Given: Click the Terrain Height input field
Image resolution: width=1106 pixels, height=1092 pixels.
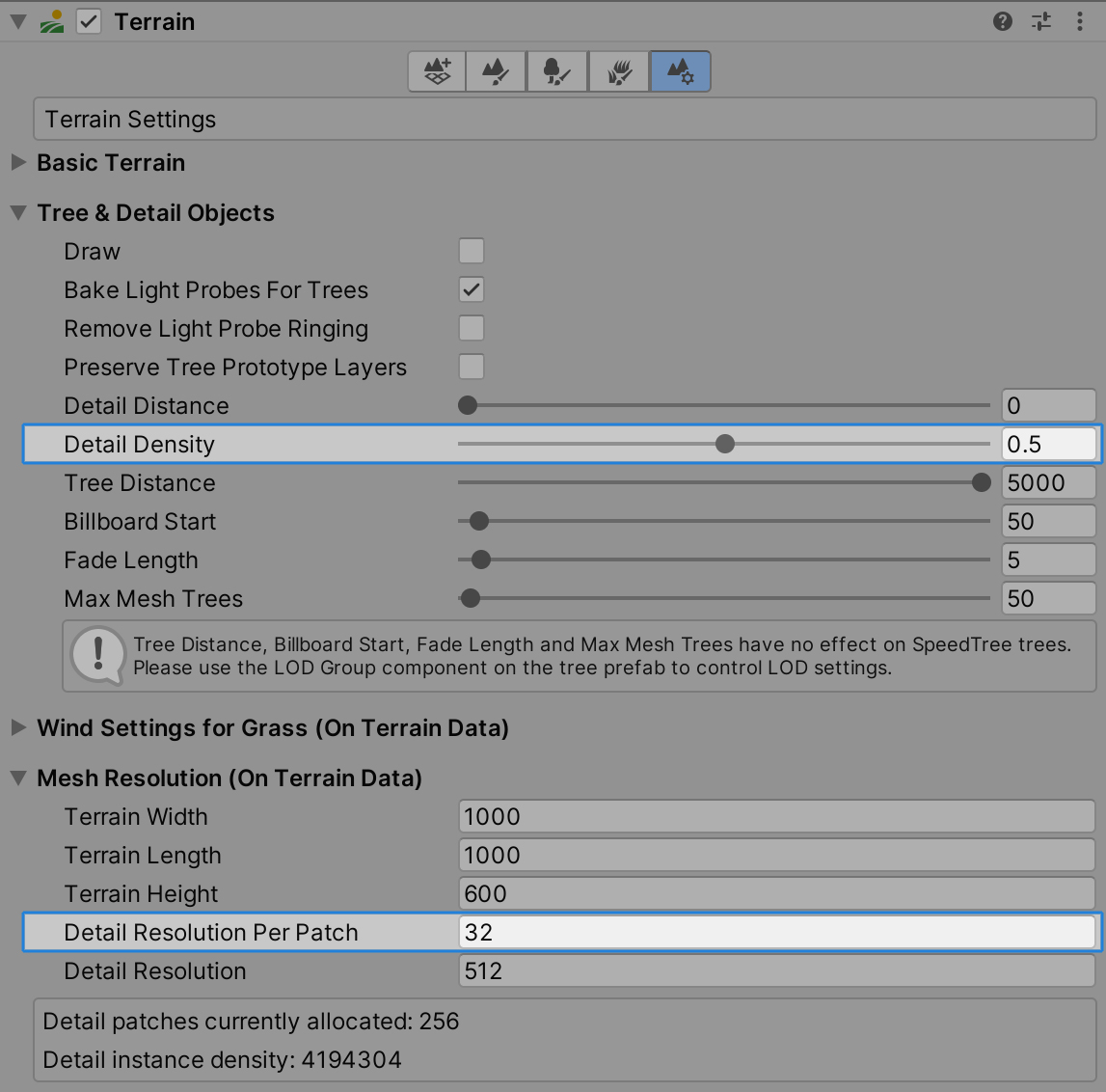Looking at the screenshot, I should 776,894.
